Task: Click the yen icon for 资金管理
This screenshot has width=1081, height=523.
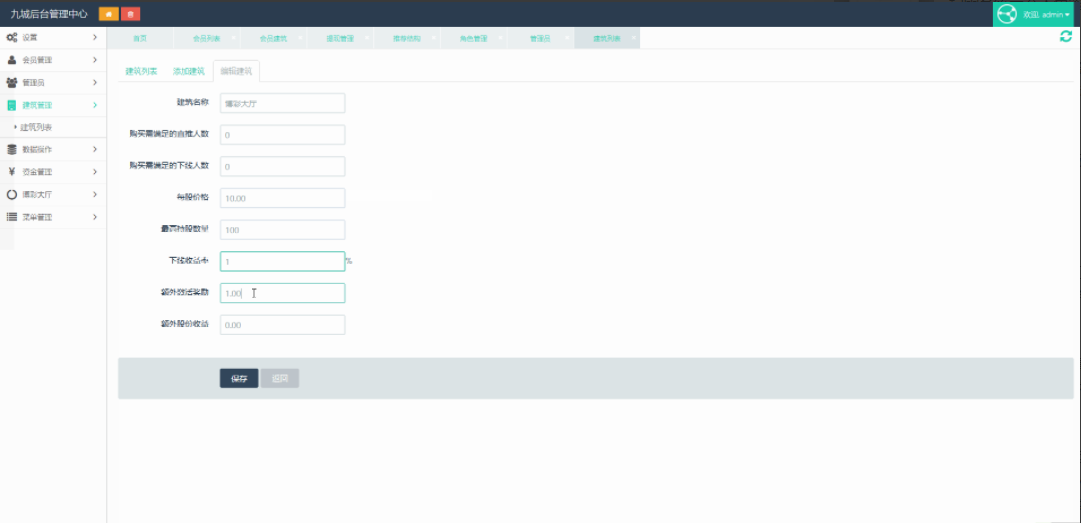Action: 12,172
